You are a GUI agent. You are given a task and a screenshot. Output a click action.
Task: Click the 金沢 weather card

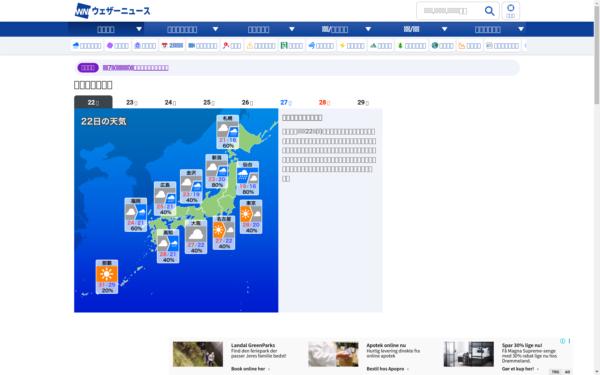[191, 186]
